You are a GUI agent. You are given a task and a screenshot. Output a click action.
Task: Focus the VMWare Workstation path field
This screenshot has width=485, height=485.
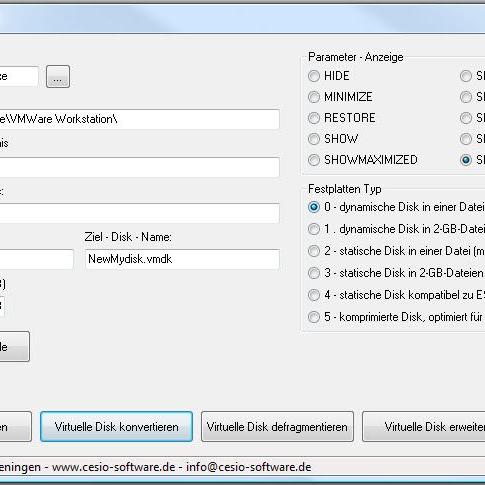click(x=139, y=119)
